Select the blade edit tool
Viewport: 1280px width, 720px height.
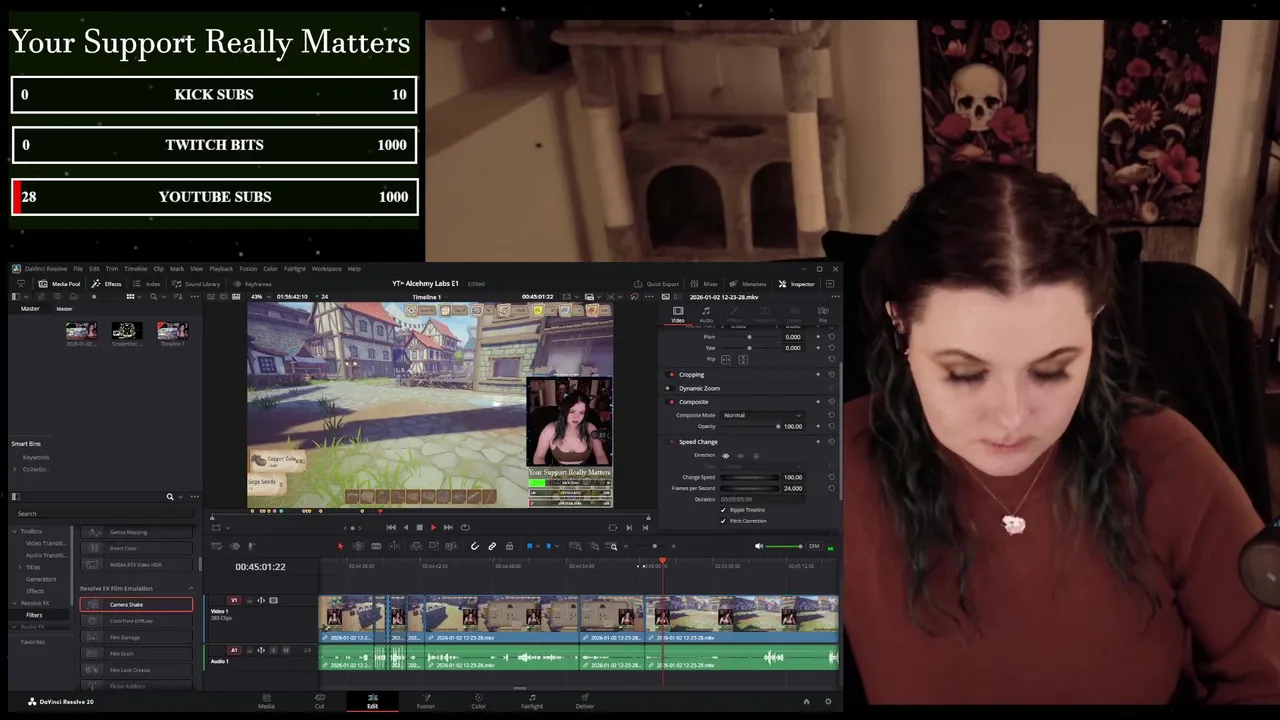point(376,546)
